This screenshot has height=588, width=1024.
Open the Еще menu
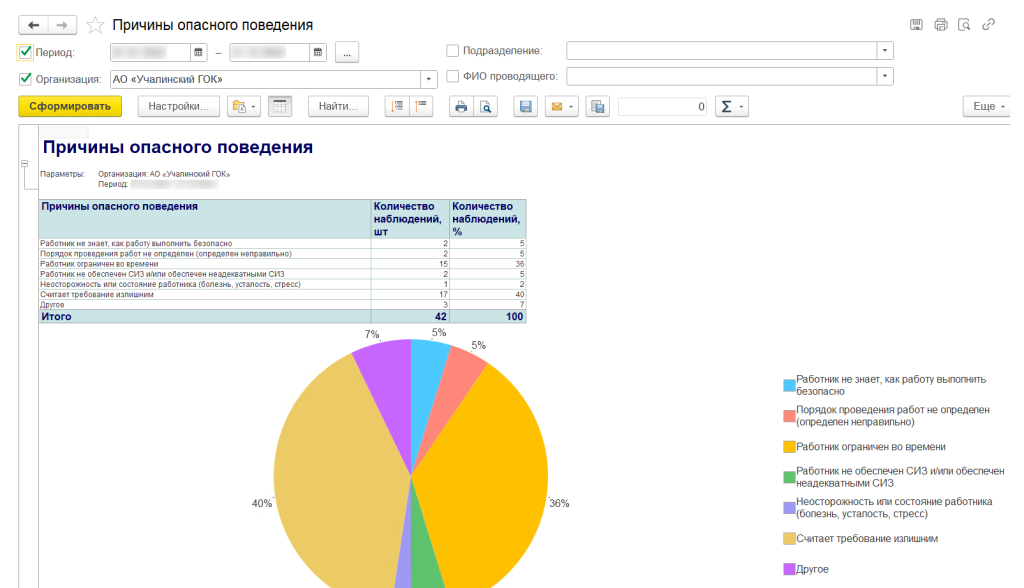pos(985,107)
